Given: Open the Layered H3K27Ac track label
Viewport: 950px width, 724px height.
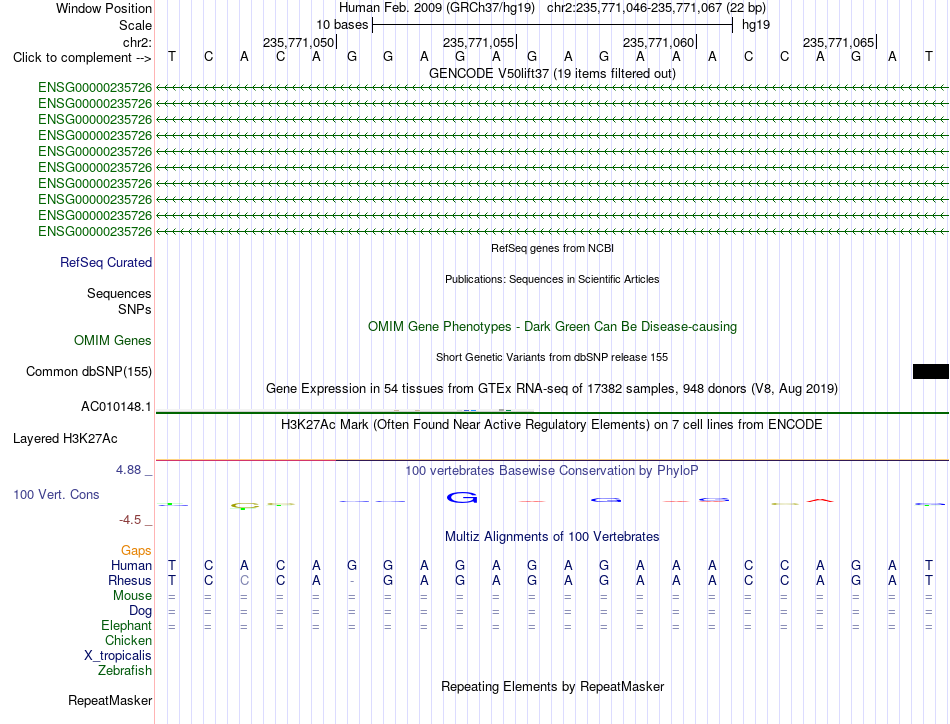Looking at the screenshot, I should (65, 439).
